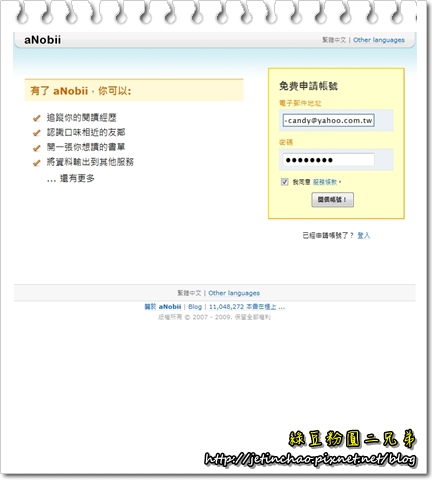432x480 pixels.
Task: Open the 關於 aNobii footer link
Action: click(163, 307)
